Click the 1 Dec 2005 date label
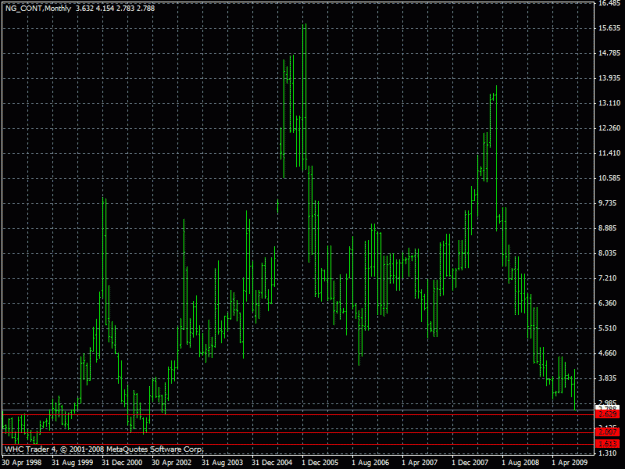 [x=320, y=463]
